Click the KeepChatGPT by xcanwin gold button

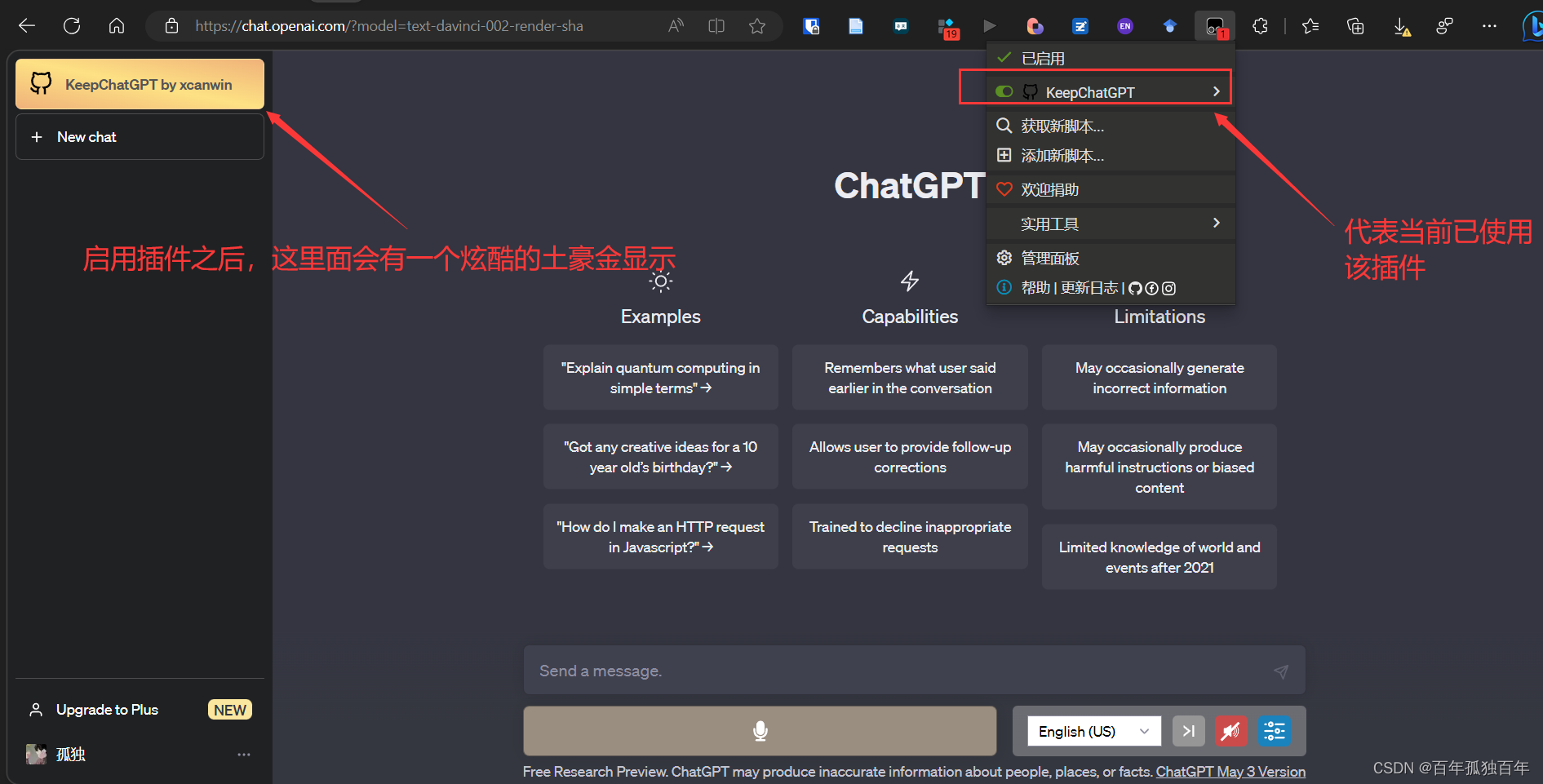[140, 84]
